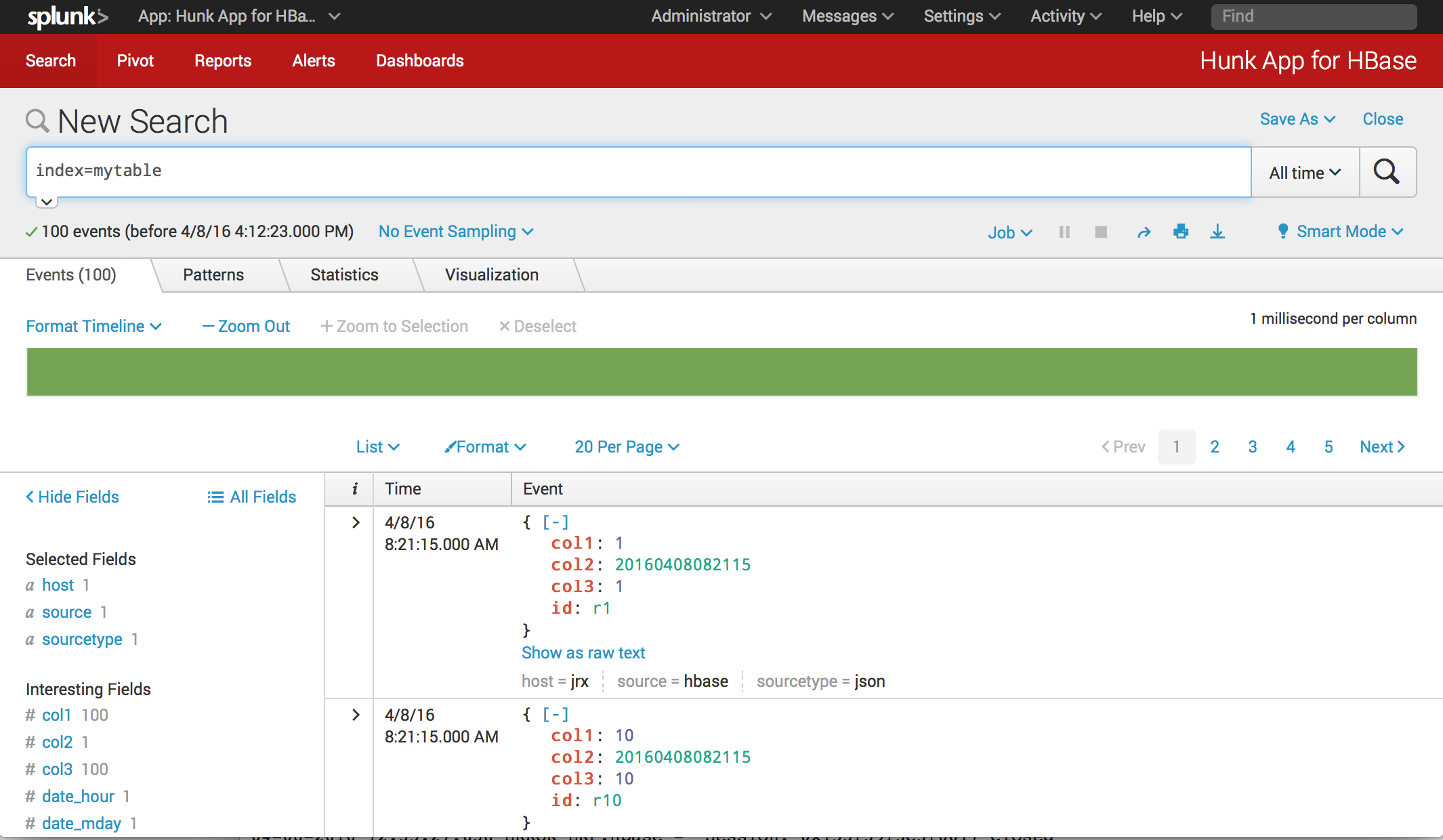Open the Help menu
The image size is (1443, 840).
(1157, 16)
